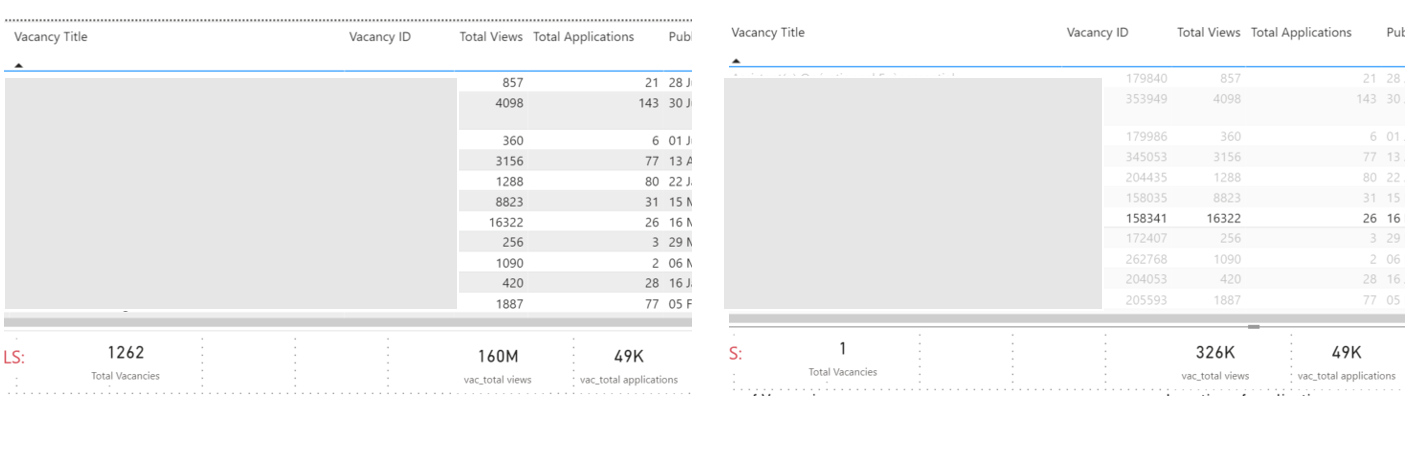Select Vacancy ID 353949 in right table
Screen dimensions: 1411x451
tap(1146, 99)
